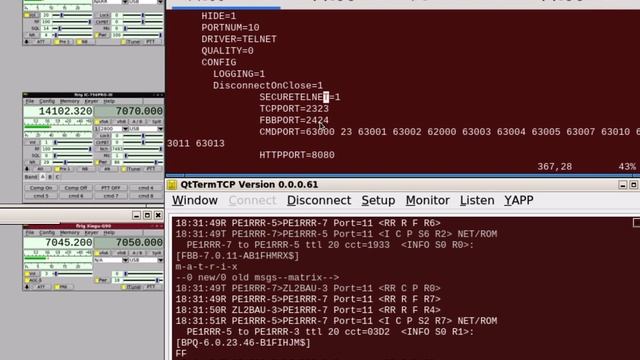Open USB mode dropdown in IC-756PRO window
The width and height of the screenshot is (640, 360).
tap(146, 129)
